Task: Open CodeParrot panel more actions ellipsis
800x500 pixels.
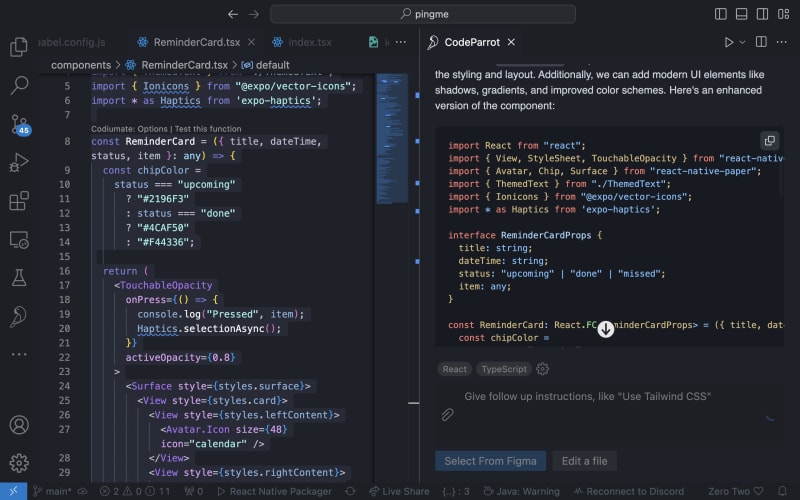Action: coord(782,42)
